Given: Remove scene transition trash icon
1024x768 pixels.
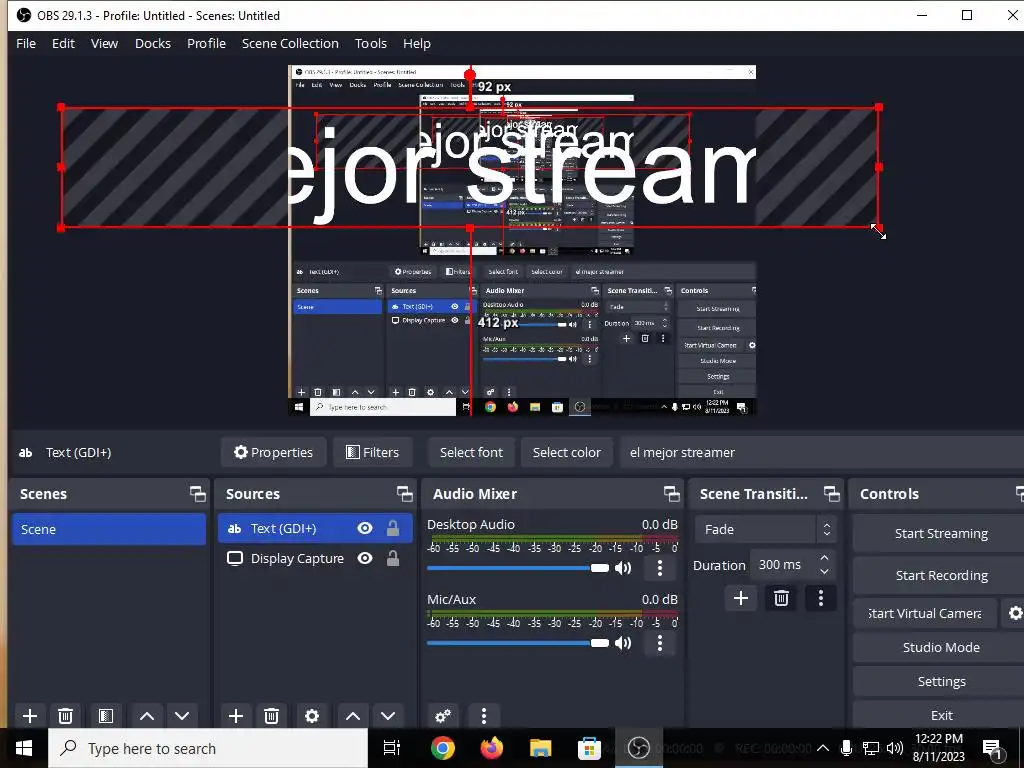Looking at the screenshot, I should tap(781, 598).
